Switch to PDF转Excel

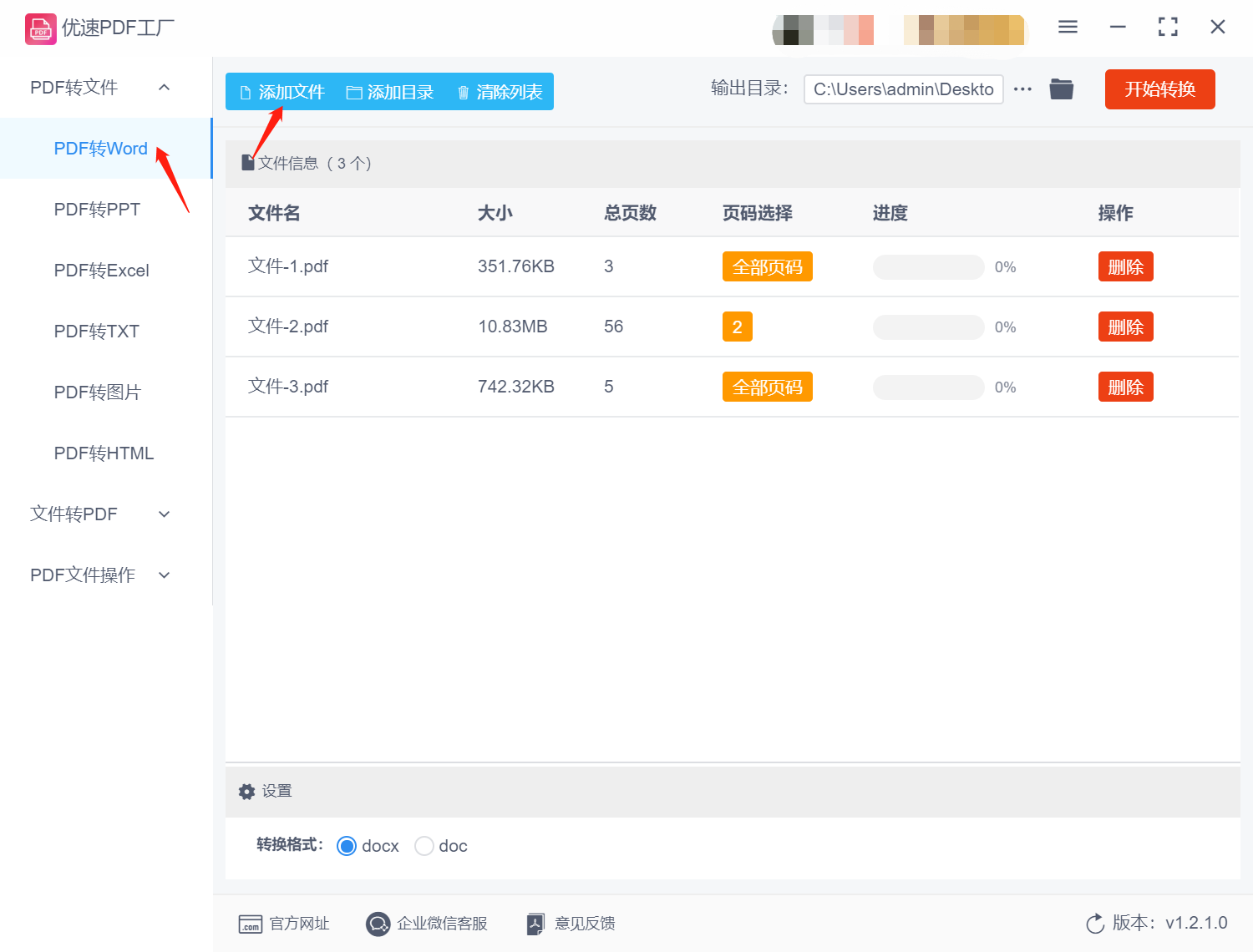click(x=106, y=271)
